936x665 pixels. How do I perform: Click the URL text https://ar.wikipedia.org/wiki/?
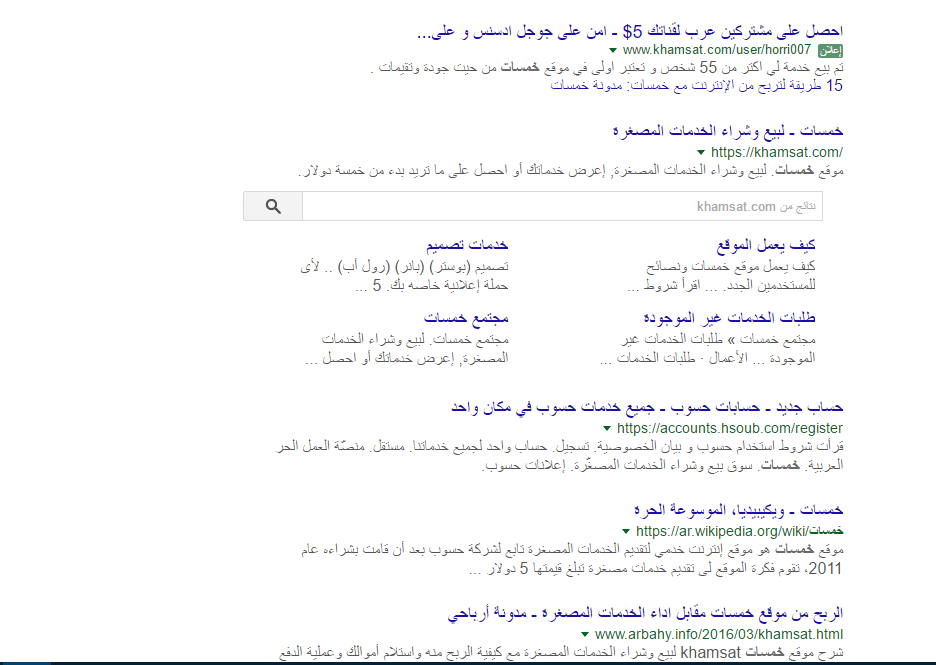(x=740, y=531)
